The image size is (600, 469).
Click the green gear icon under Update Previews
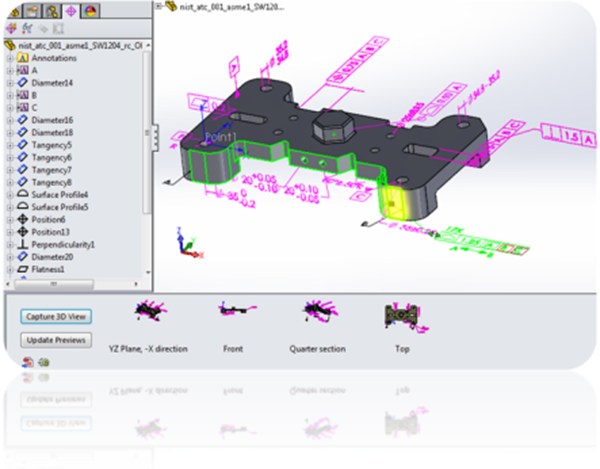[44, 362]
